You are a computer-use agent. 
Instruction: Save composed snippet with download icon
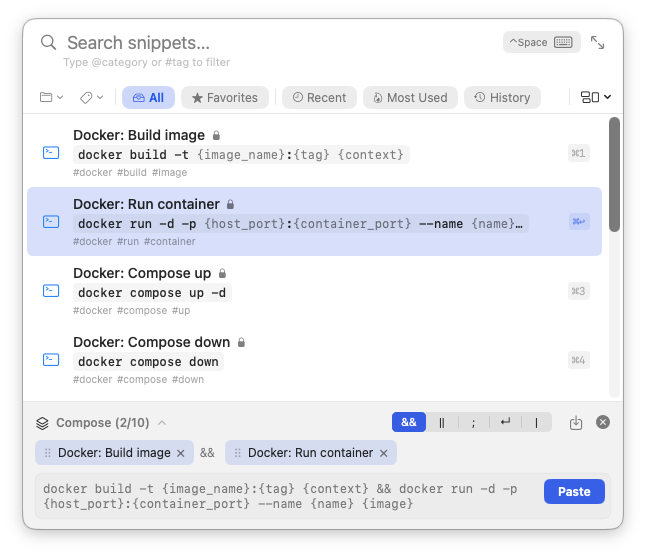coord(576,423)
